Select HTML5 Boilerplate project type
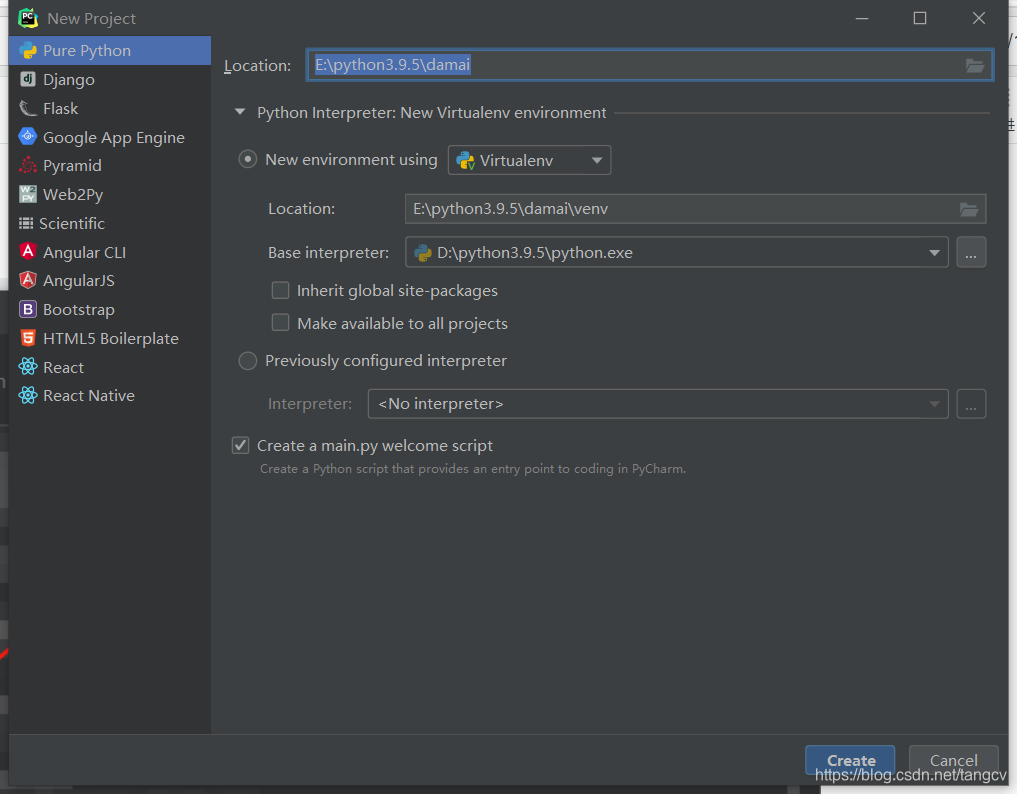1017x794 pixels. click(x=110, y=338)
